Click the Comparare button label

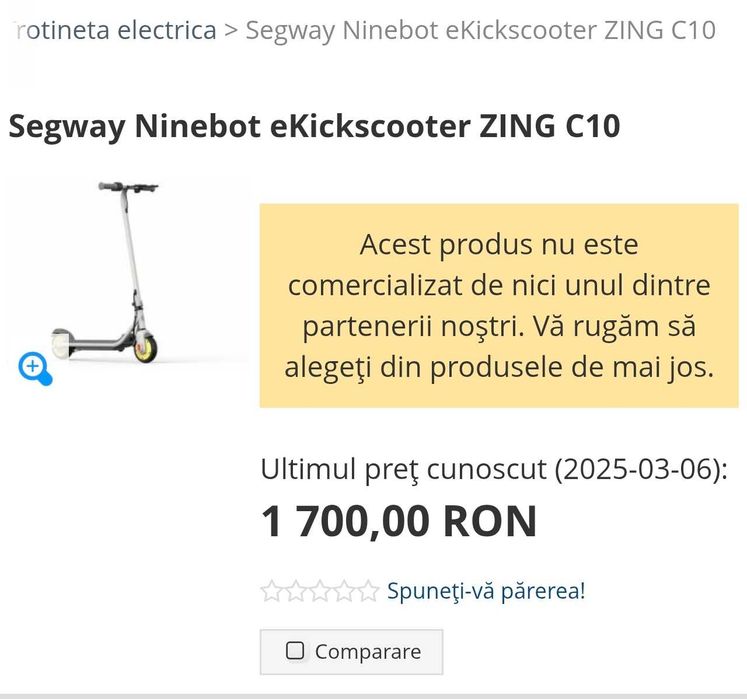368,652
